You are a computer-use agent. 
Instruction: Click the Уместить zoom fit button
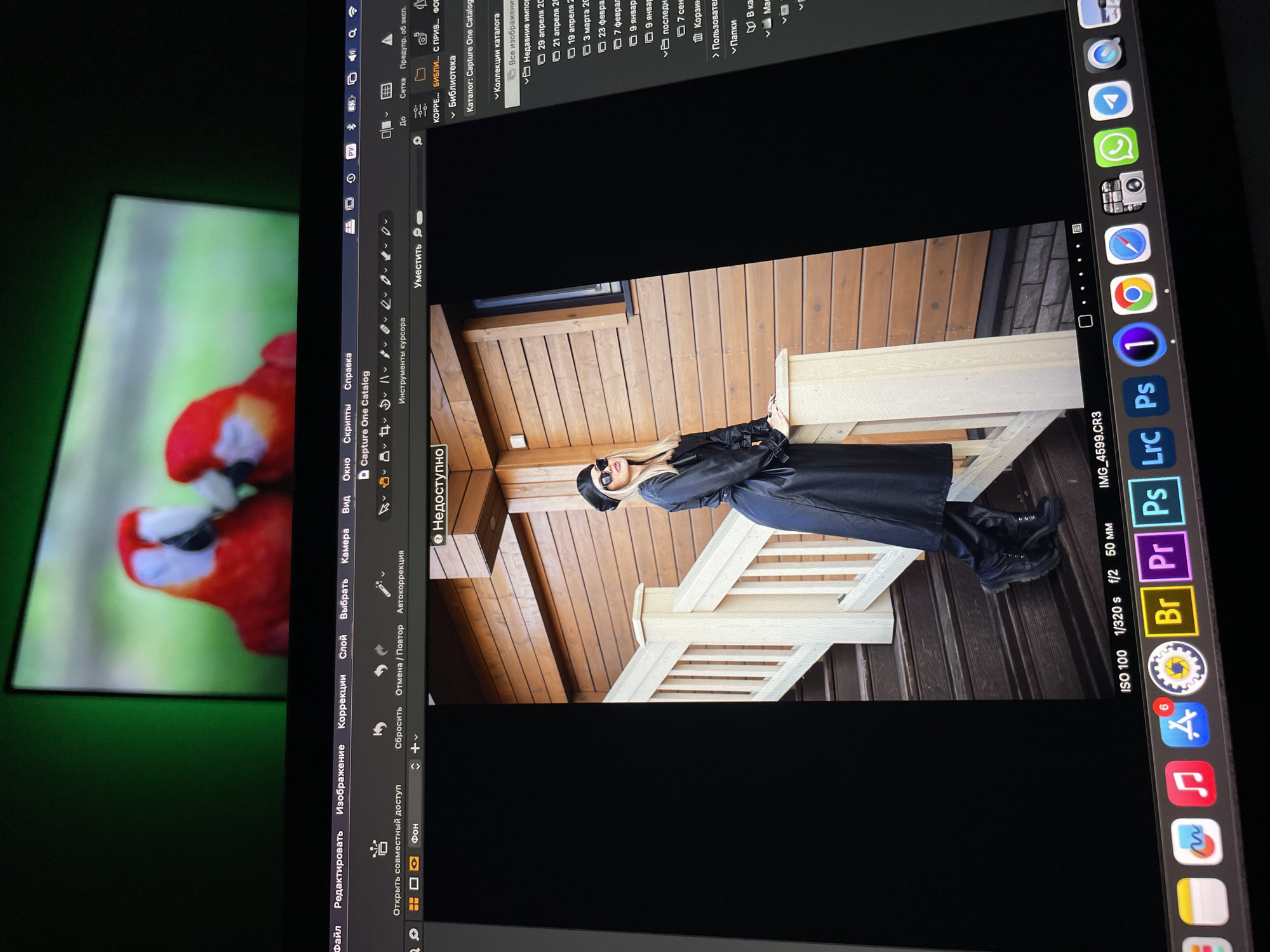point(417,266)
